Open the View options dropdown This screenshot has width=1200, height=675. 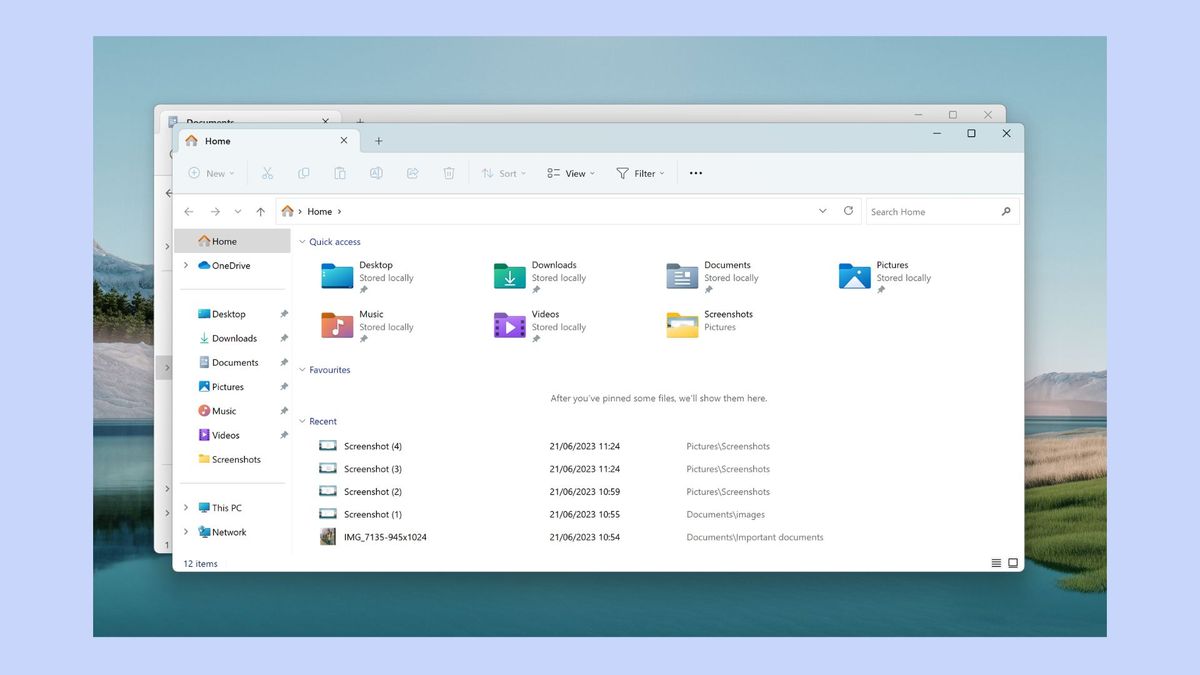[x=570, y=173]
